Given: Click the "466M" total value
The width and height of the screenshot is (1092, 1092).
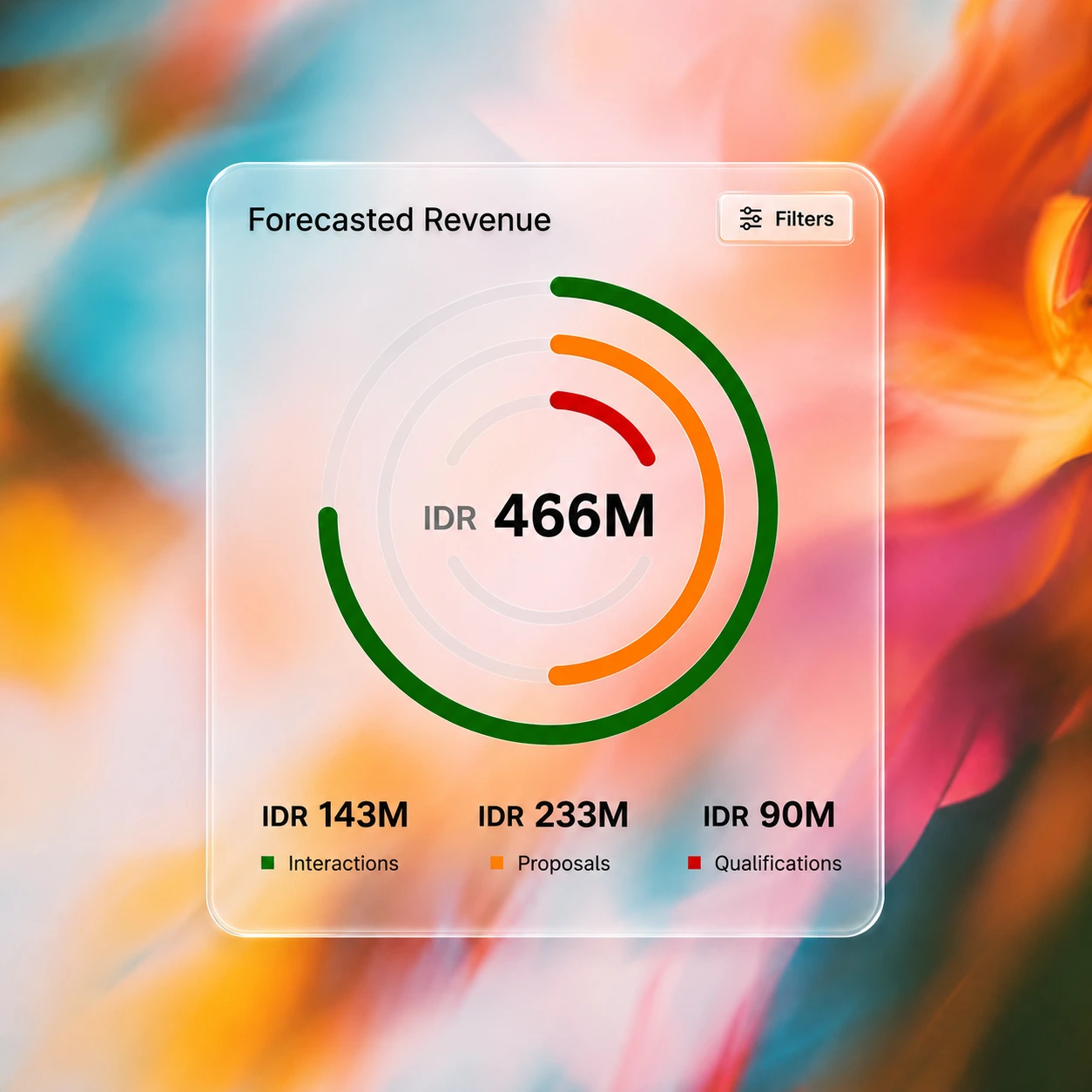Looking at the screenshot, I should pos(574,516).
